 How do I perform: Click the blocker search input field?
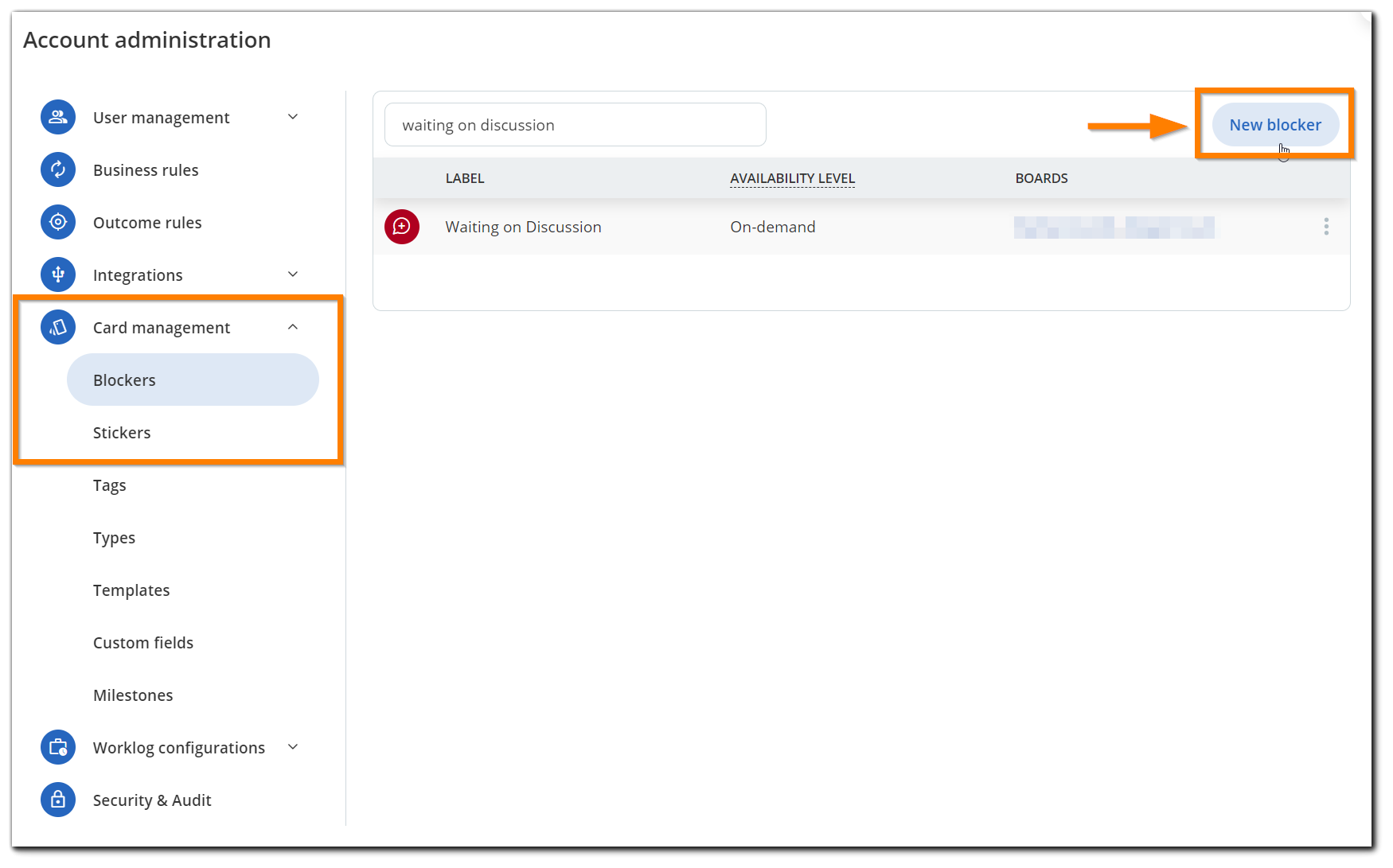pyautogui.click(x=575, y=125)
